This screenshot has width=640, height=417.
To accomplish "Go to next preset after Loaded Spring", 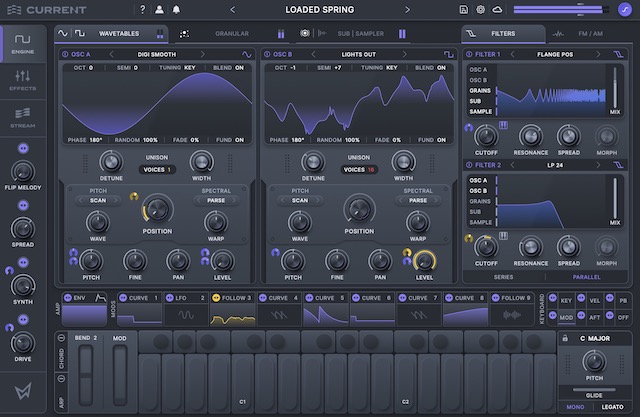I will coord(406,9).
